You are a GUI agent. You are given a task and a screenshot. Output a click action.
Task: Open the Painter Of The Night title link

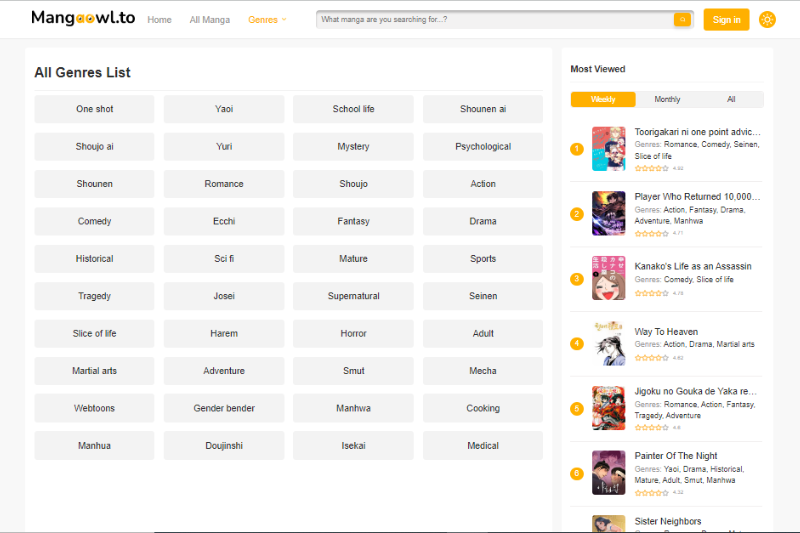[676, 456]
